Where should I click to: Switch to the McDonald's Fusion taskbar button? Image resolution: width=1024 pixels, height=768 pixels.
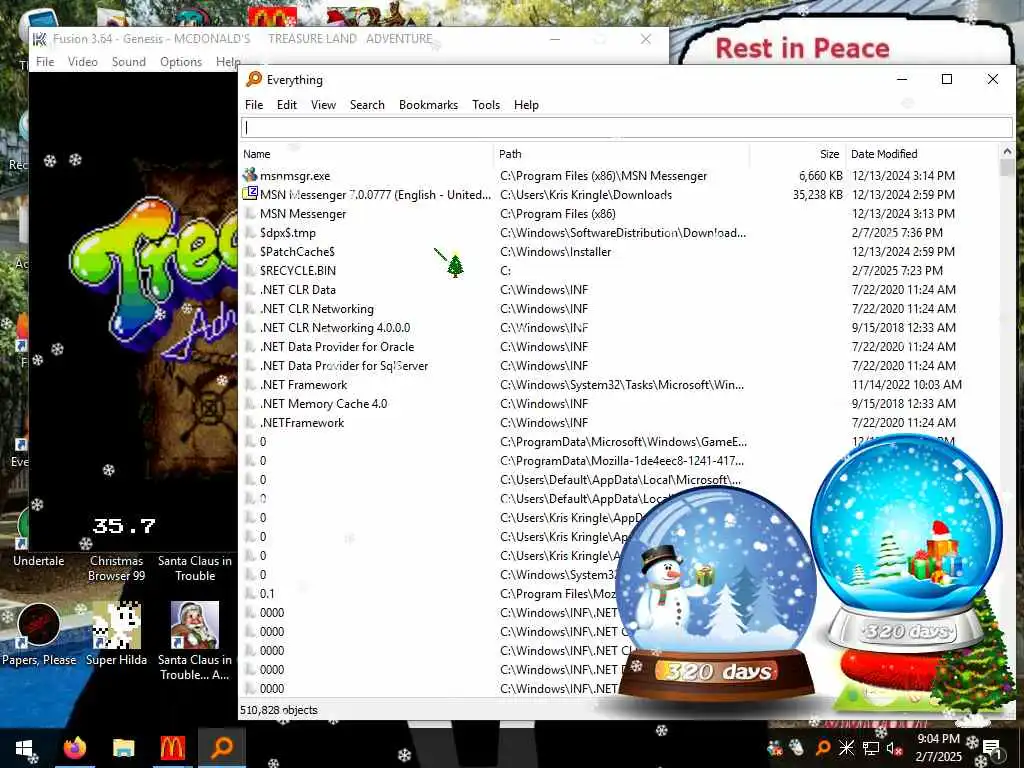(x=172, y=748)
